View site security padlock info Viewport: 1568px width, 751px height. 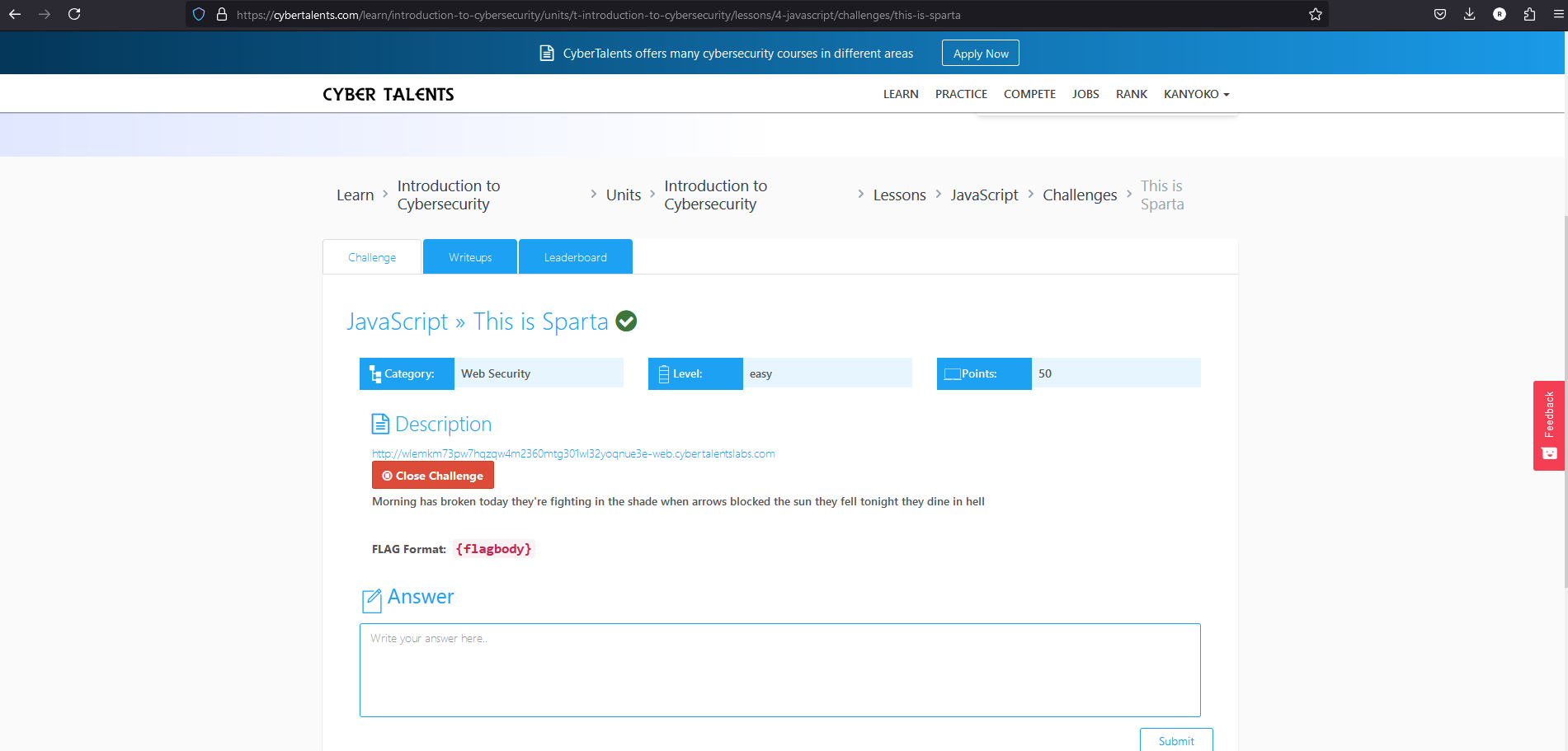221,14
